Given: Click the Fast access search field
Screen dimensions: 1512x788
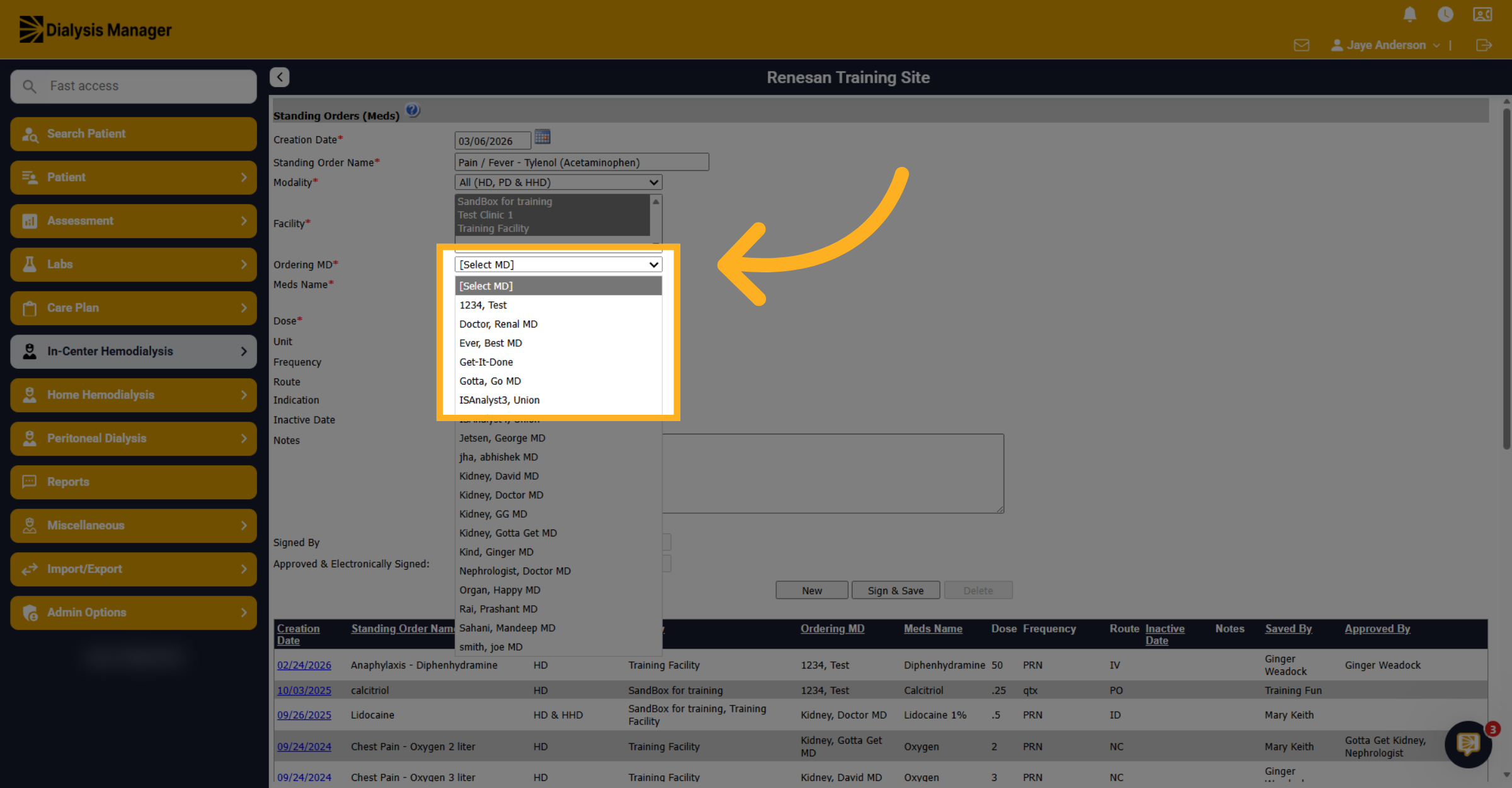Looking at the screenshot, I should 134,86.
